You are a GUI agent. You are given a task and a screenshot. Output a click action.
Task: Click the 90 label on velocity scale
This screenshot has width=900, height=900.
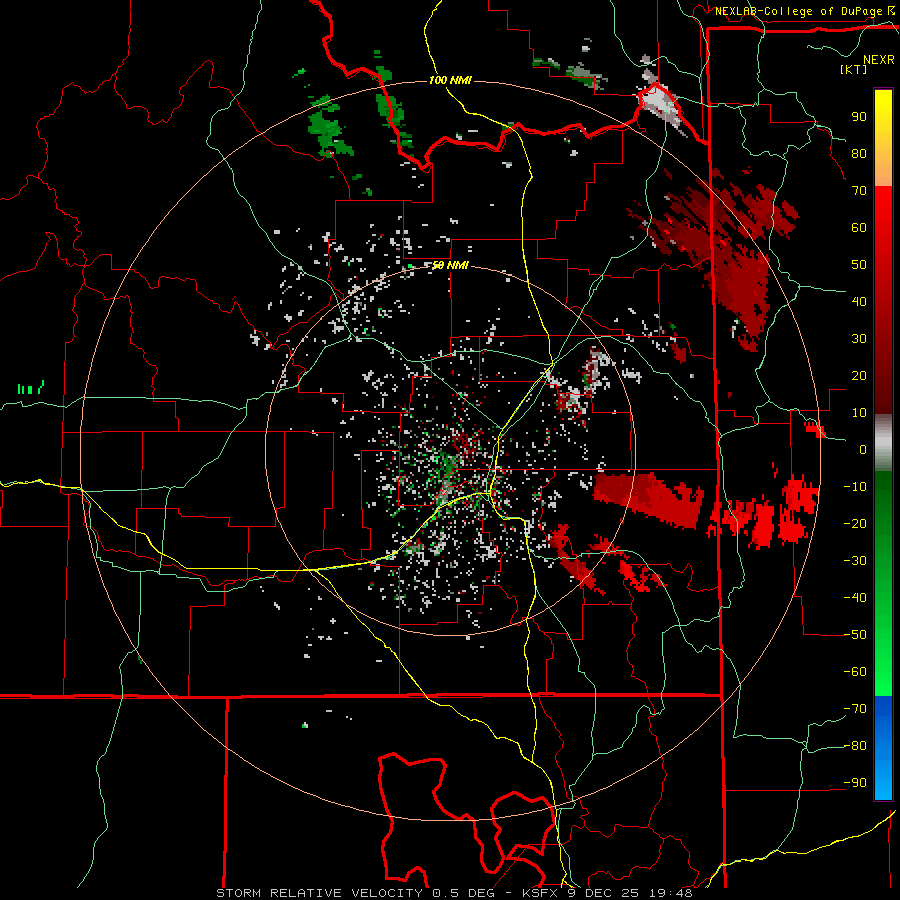[859, 117]
